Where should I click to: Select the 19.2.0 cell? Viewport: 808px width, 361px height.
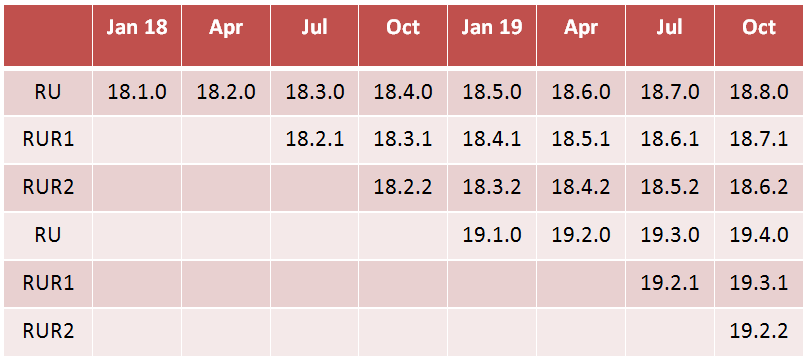[x=581, y=236]
